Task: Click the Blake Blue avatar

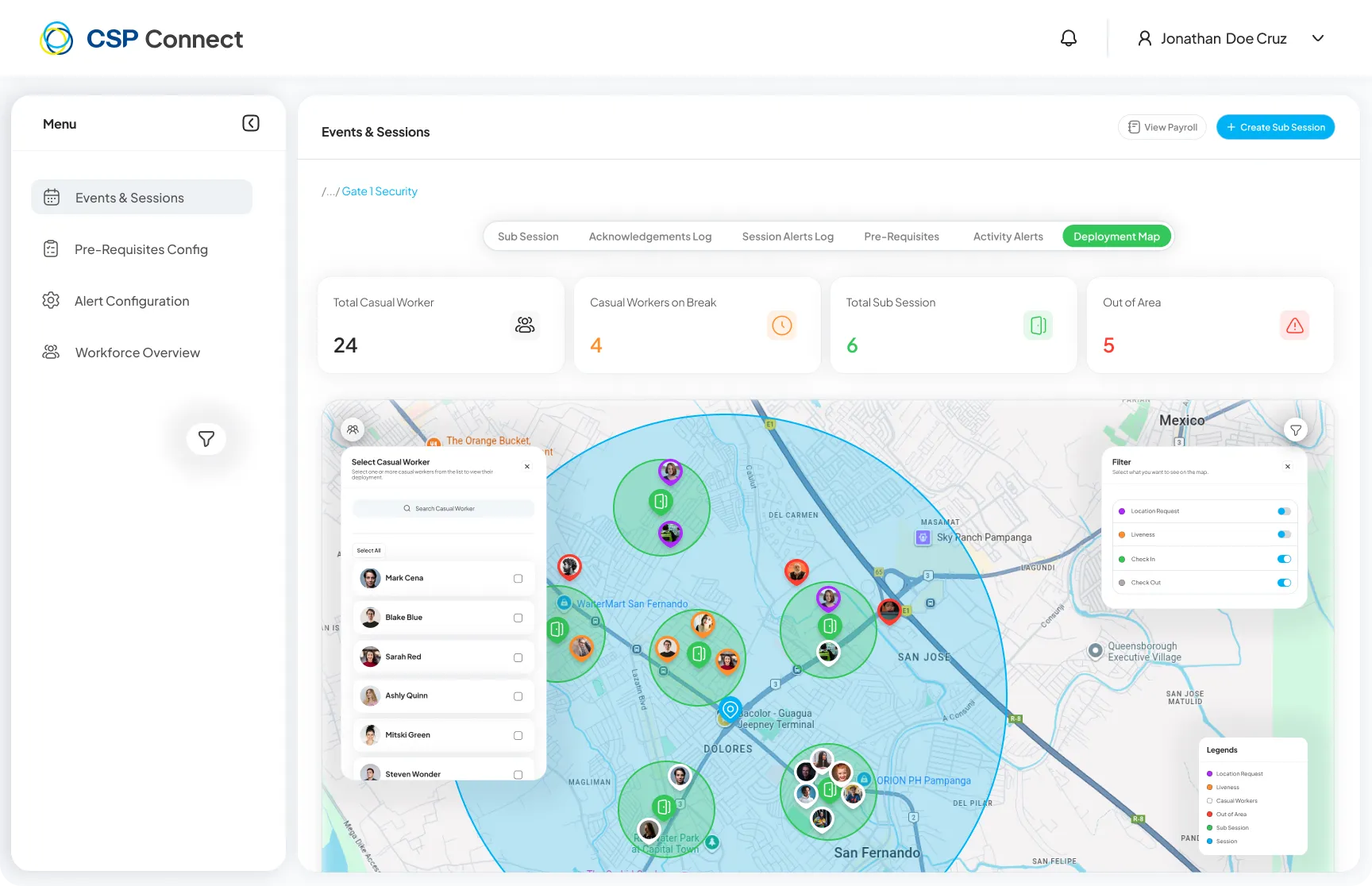Action: (x=371, y=617)
